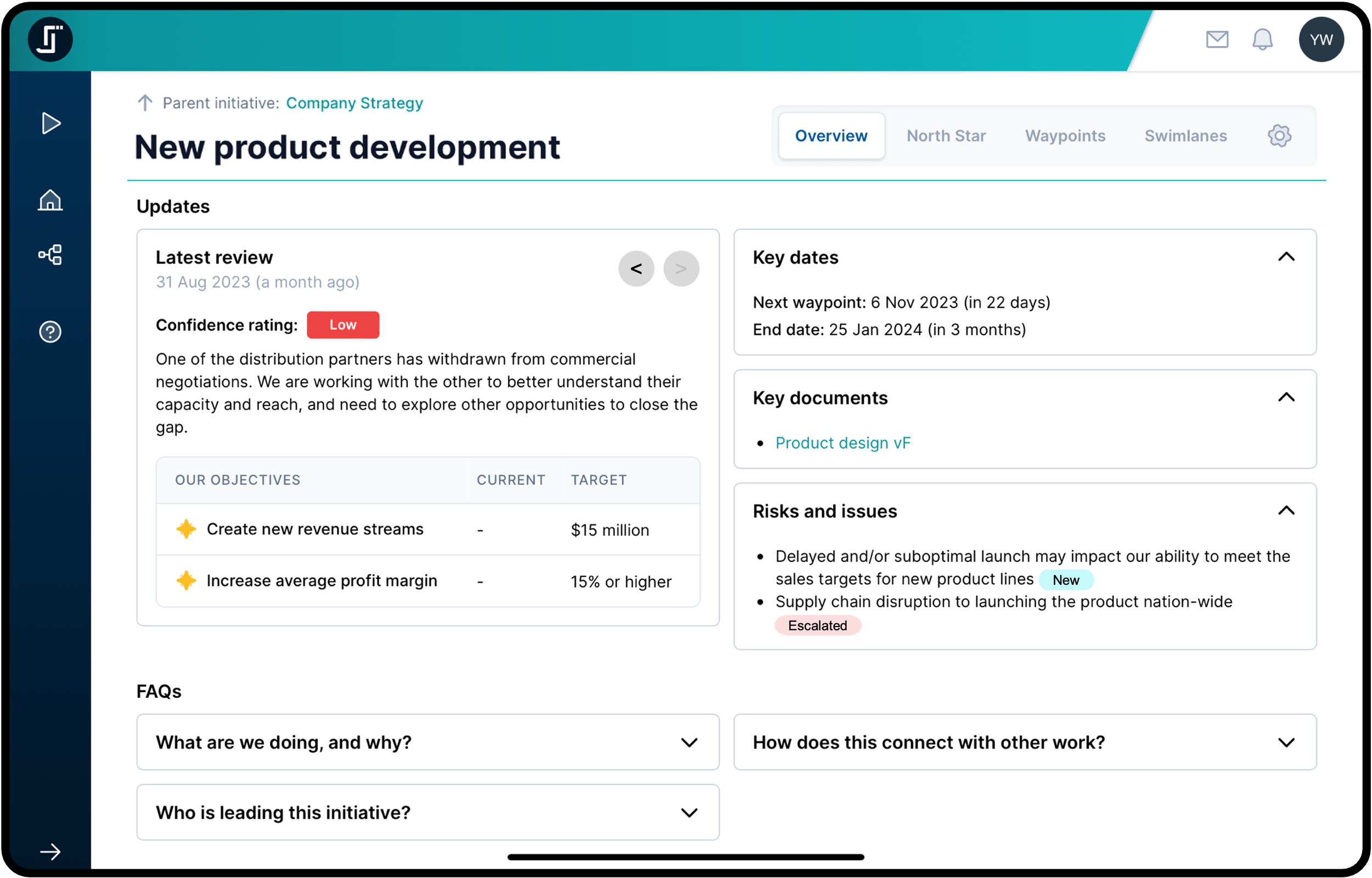Switch to the North Star tab
Viewport: 1372px width, 878px height.
coord(946,136)
